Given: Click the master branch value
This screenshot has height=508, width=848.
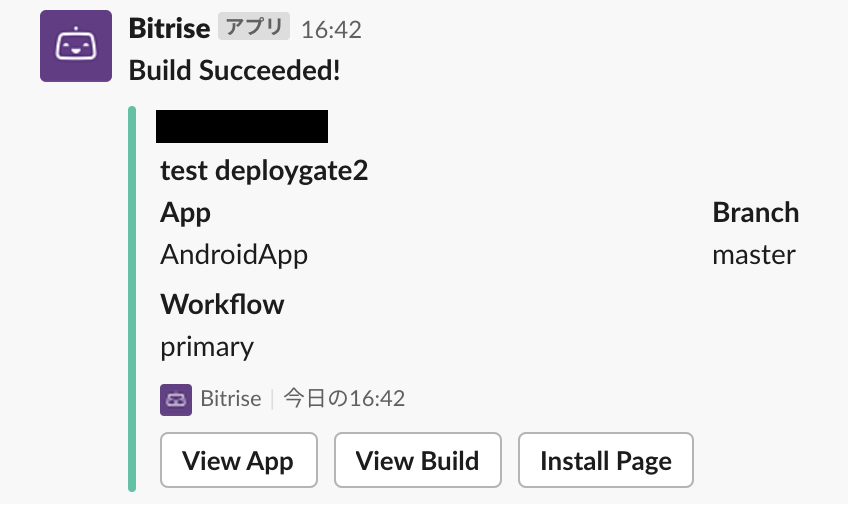Looking at the screenshot, I should pos(754,255).
